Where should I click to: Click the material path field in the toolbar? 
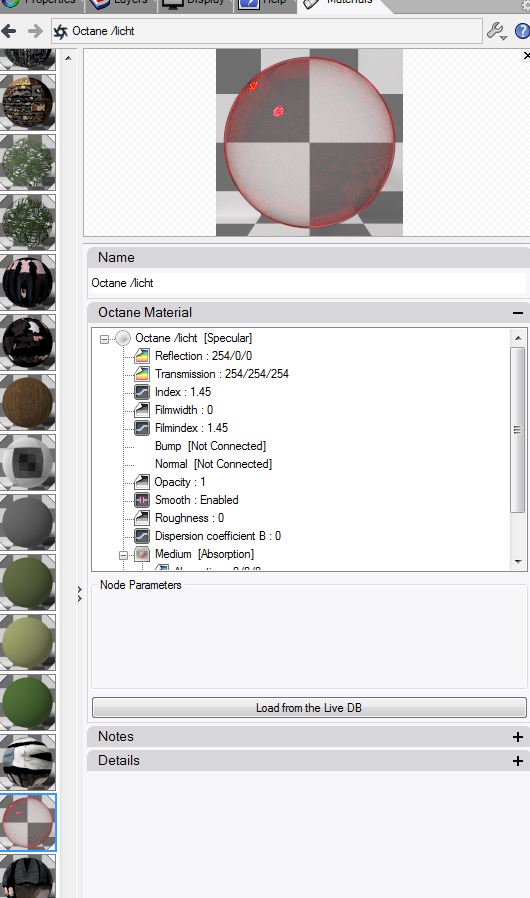(267, 31)
